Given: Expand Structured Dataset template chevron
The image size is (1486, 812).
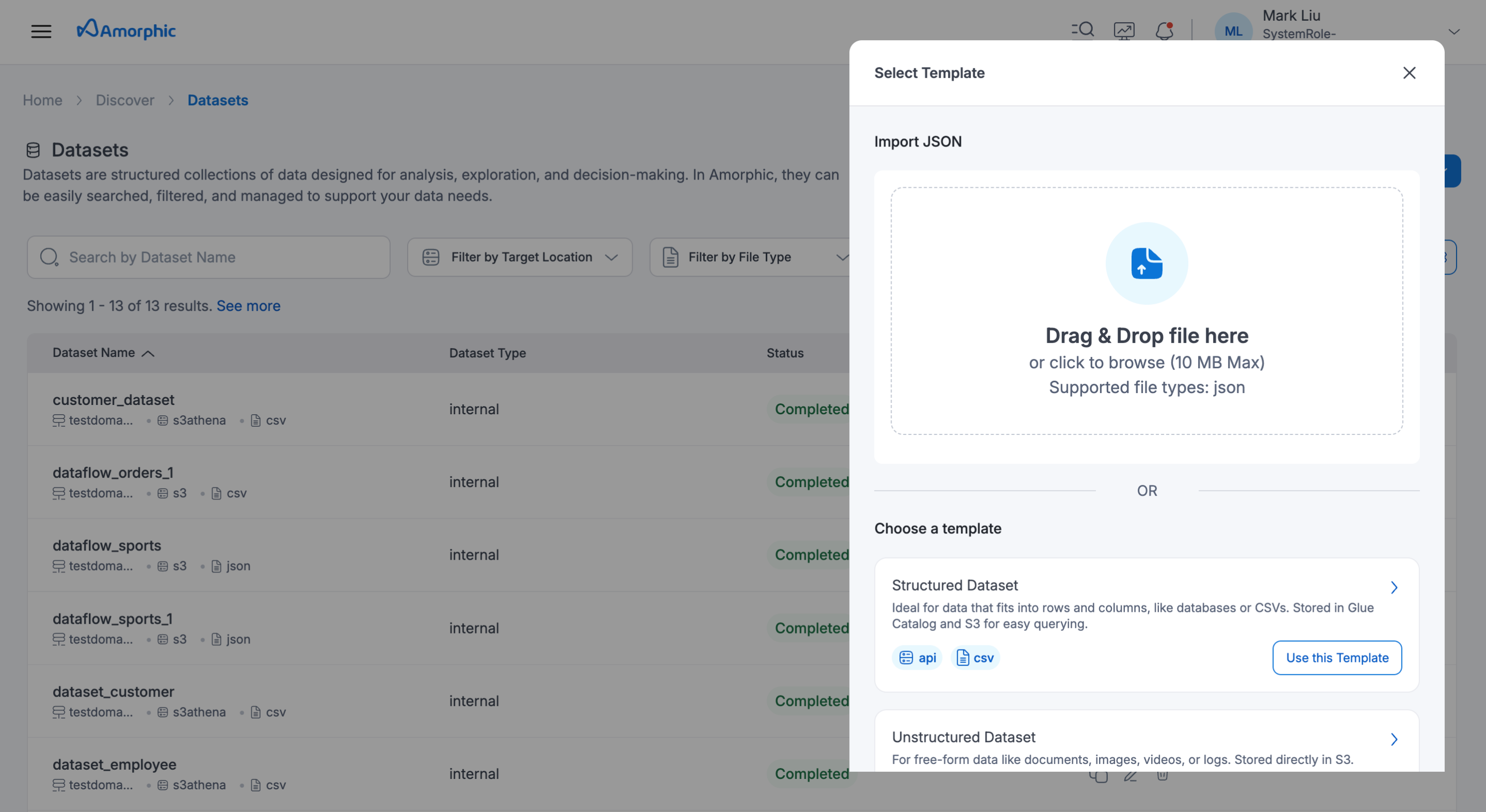Looking at the screenshot, I should (1394, 587).
